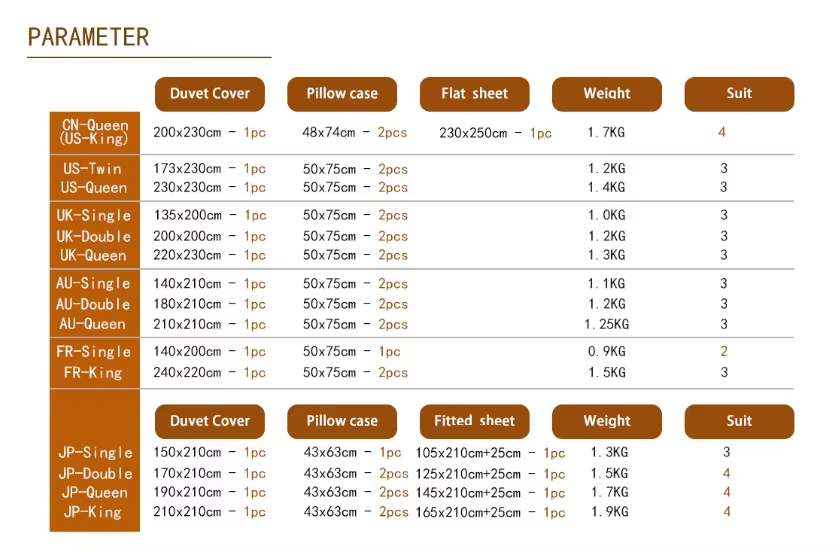This screenshot has height=549, width=837.
Task: Select the JP-Queen row label
Action: pyautogui.click(x=95, y=492)
